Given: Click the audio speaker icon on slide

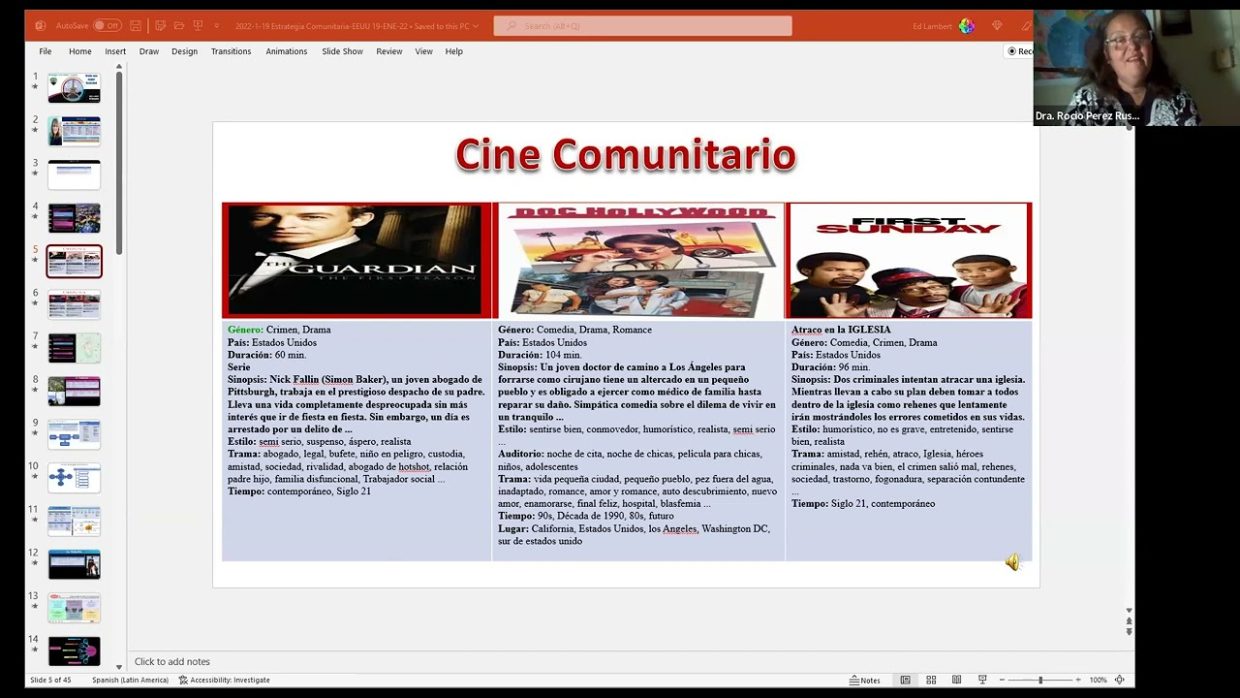Looking at the screenshot, I should (x=1012, y=562).
